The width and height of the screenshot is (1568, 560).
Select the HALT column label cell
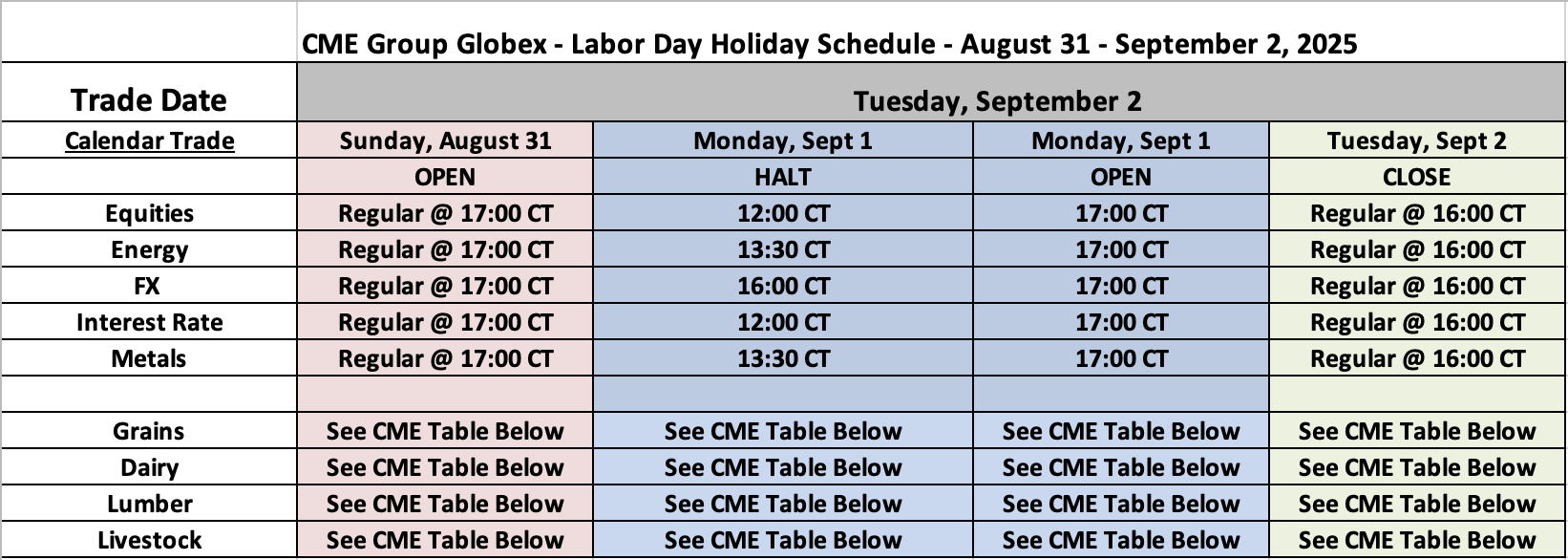click(783, 177)
